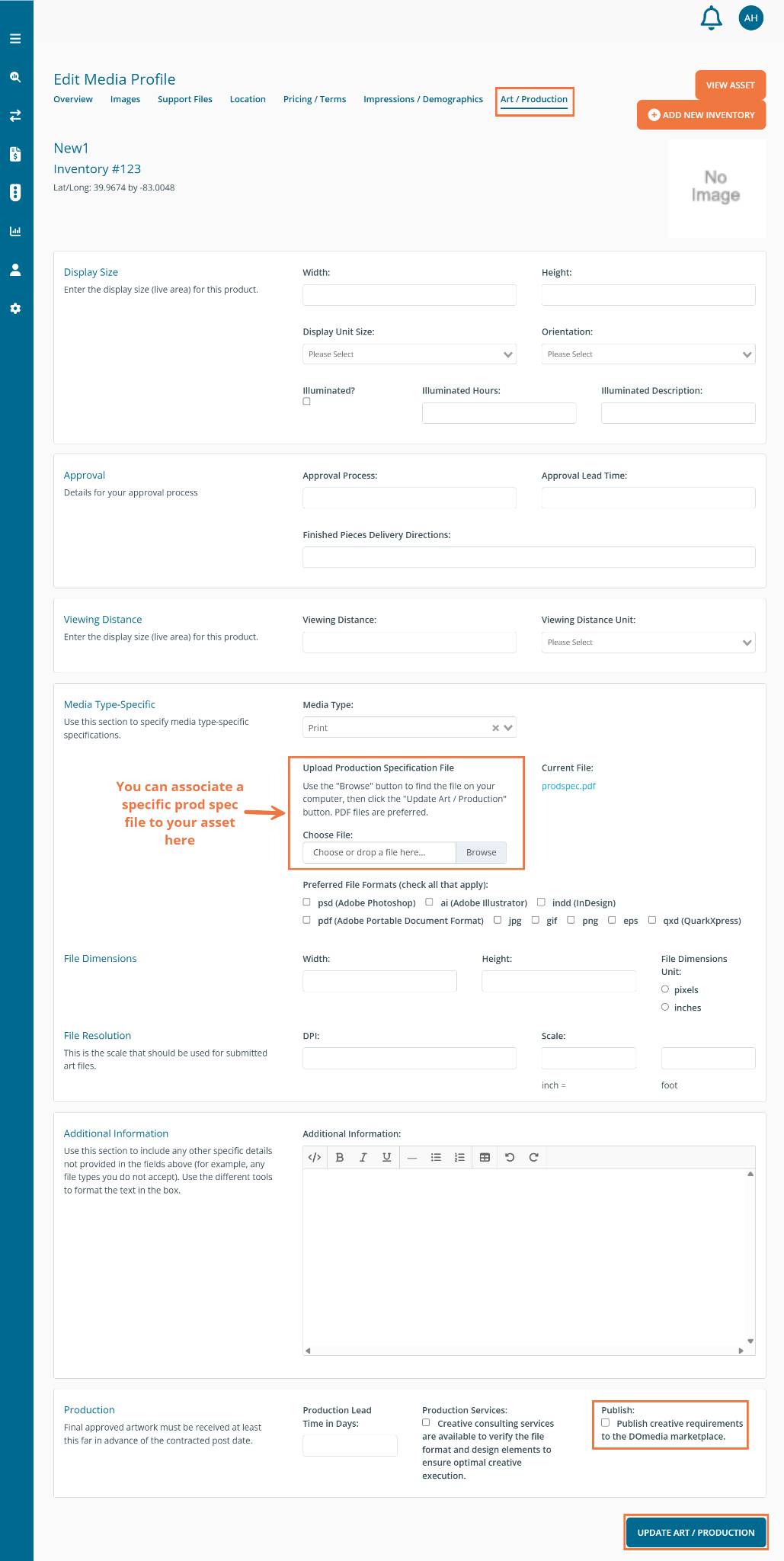784x1561 pixels.
Task: Open the prodspec.pdf current file link
Action: [x=568, y=786]
